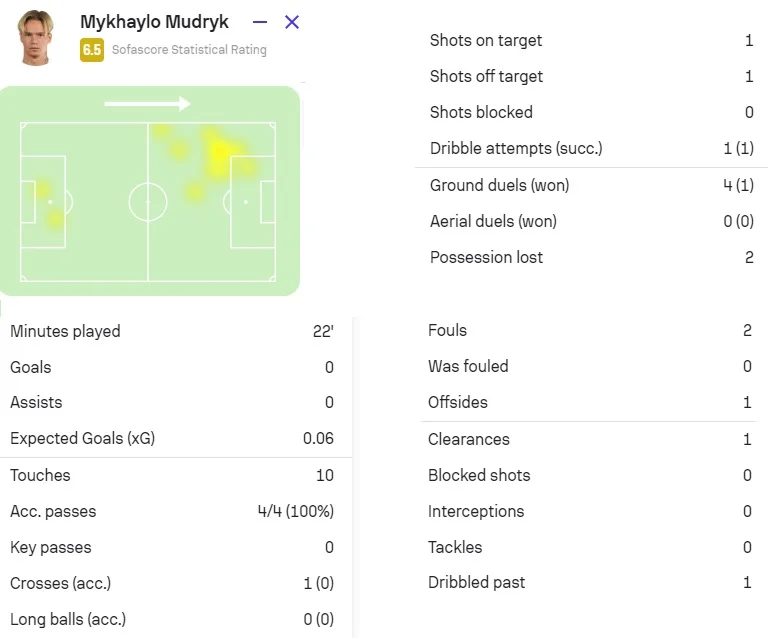This screenshot has height=644, width=770.
Task: Select the Expected Goals (xG) stat row
Action: pyautogui.click(x=172, y=438)
